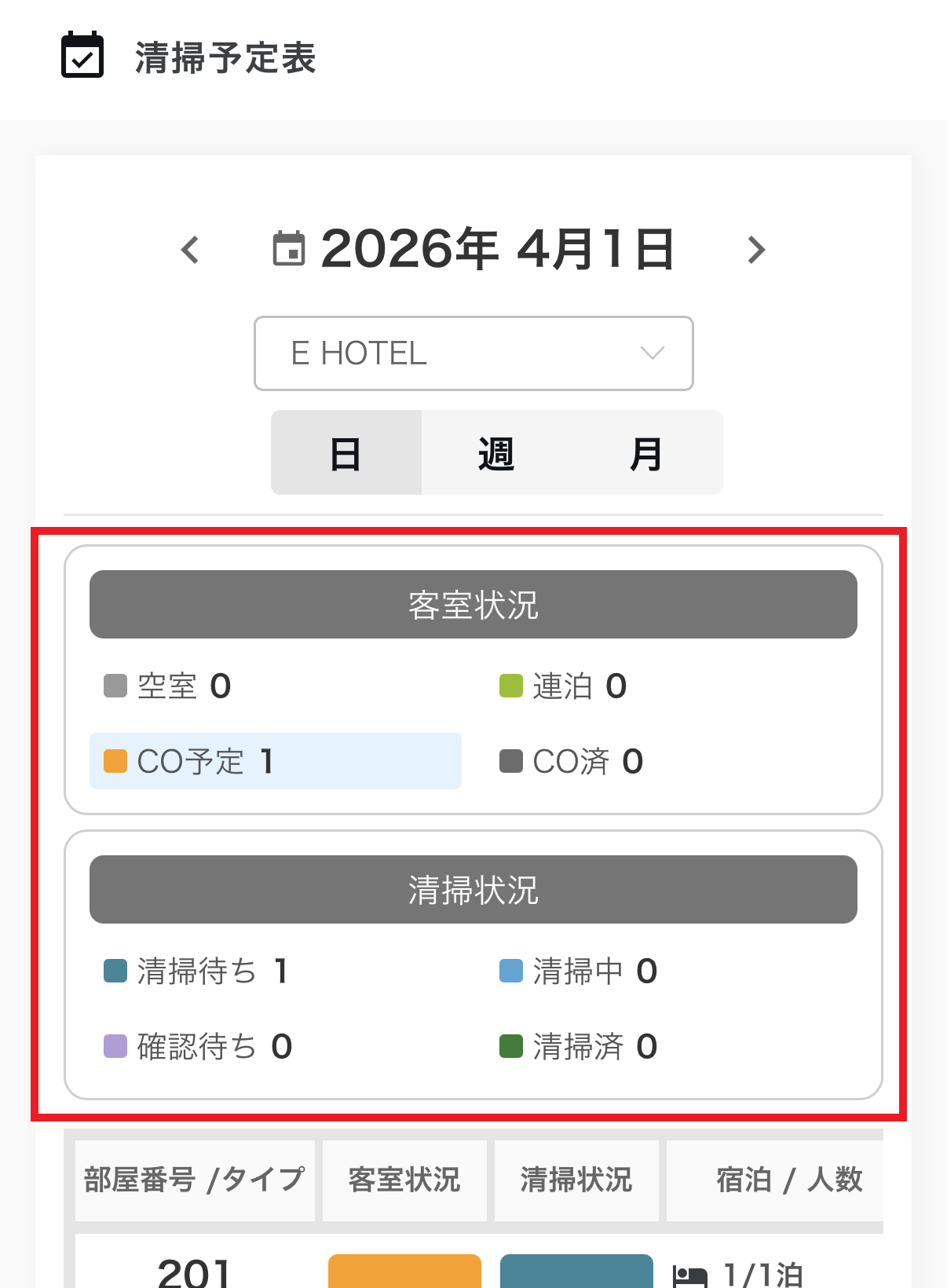Select the 確認待ち filter
This screenshot has height=1288, width=947.
198,1047
